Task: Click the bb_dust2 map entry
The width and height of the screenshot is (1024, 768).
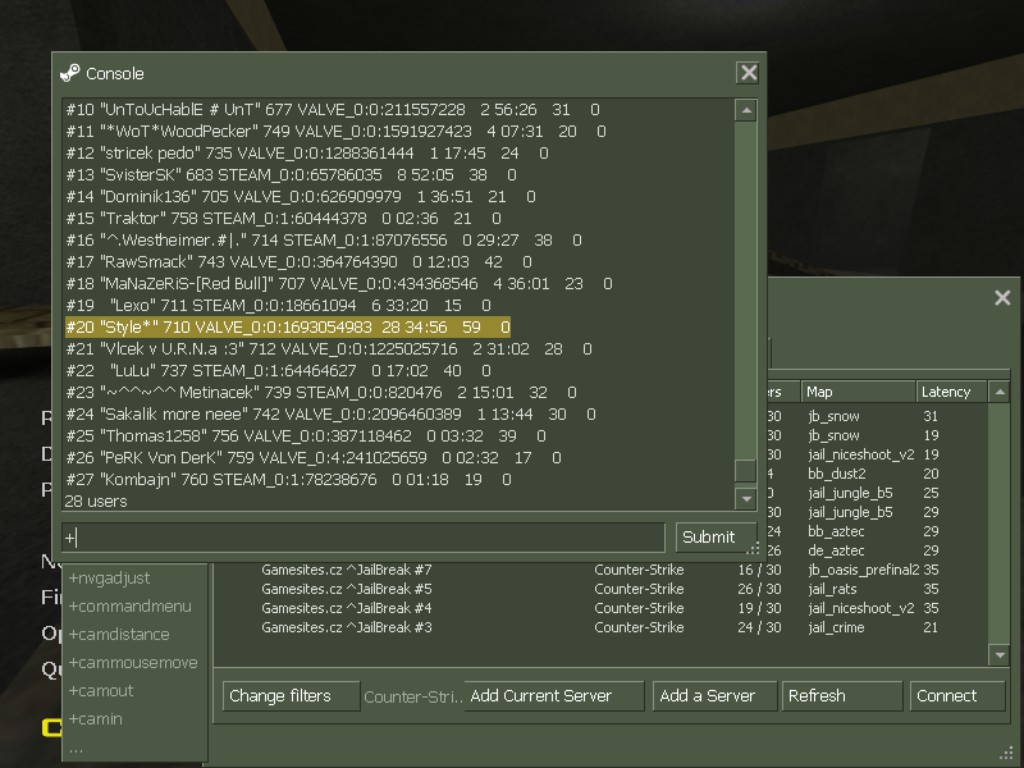Action: coord(837,474)
